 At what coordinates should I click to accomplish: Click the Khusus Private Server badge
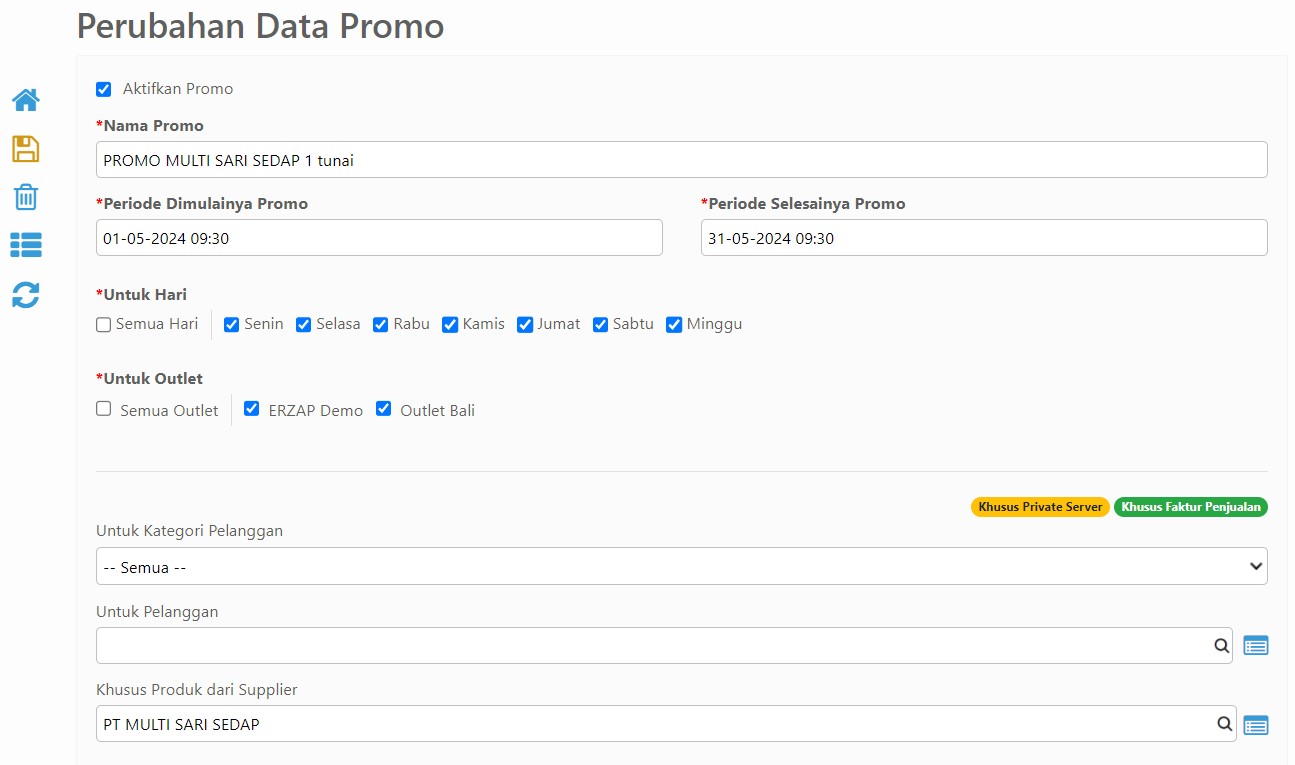[x=1040, y=507]
